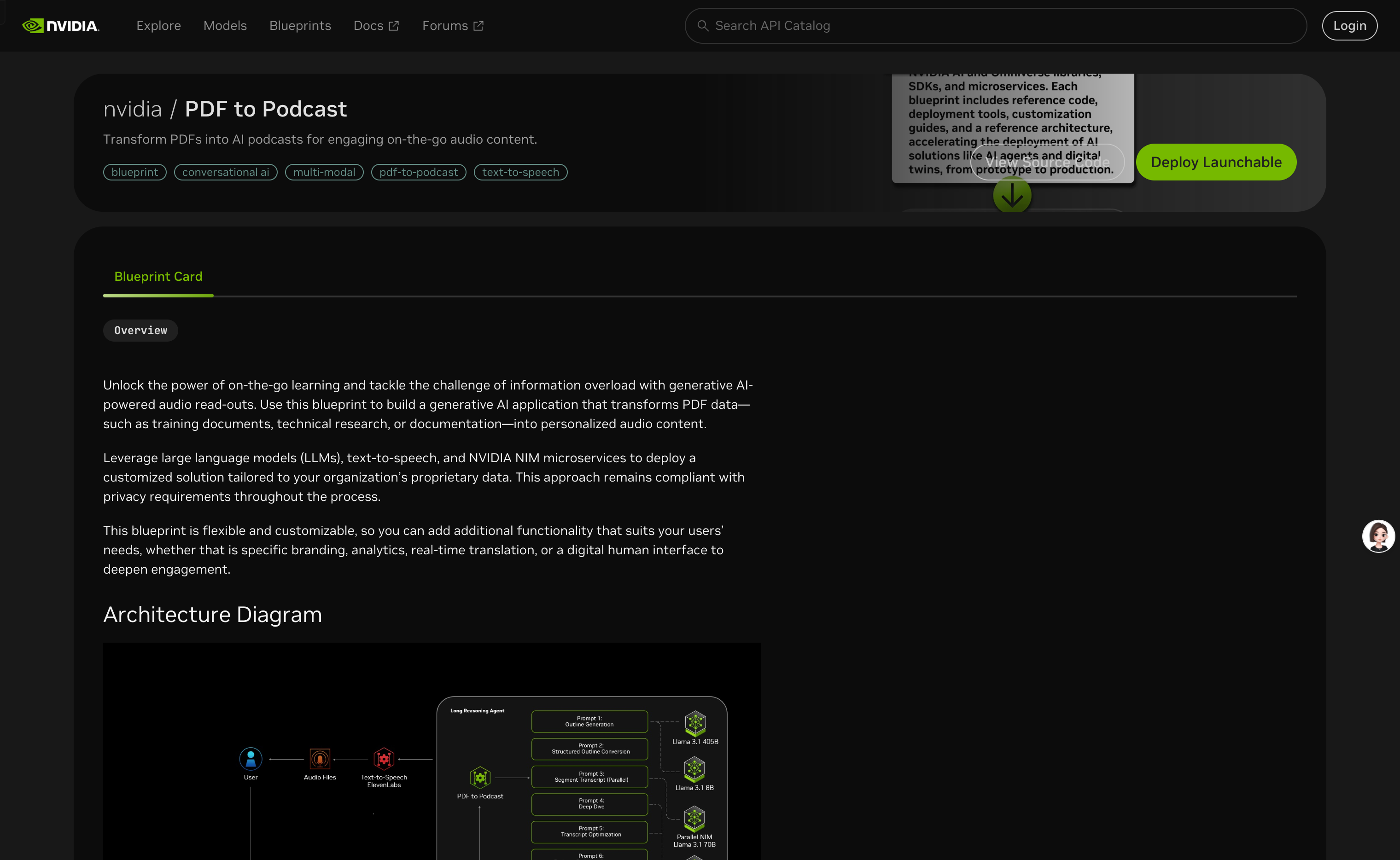
Task: Click the PDF to Podcast diagram icon
Action: pyautogui.click(x=480, y=777)
